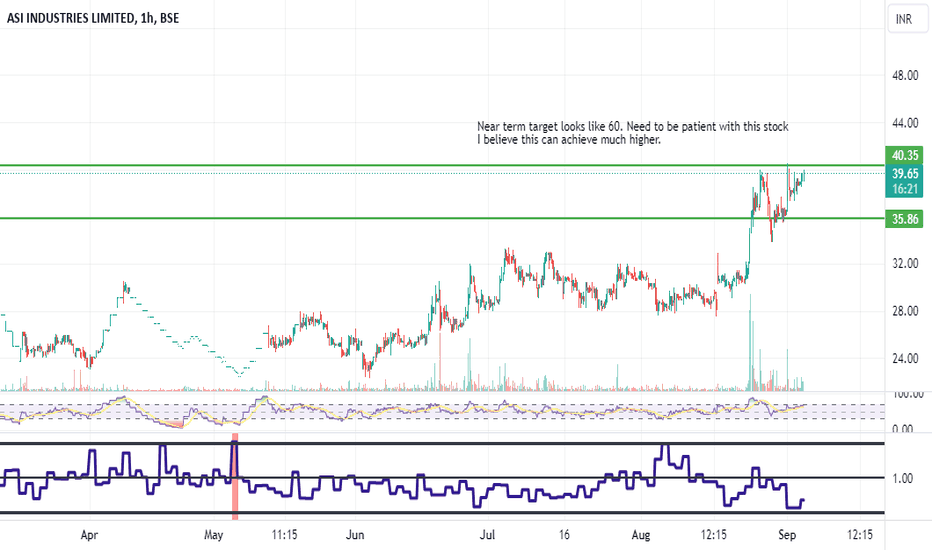Click the 16 date label on time axis
Viewport: 932px width, 550px height.
(564, 535)
